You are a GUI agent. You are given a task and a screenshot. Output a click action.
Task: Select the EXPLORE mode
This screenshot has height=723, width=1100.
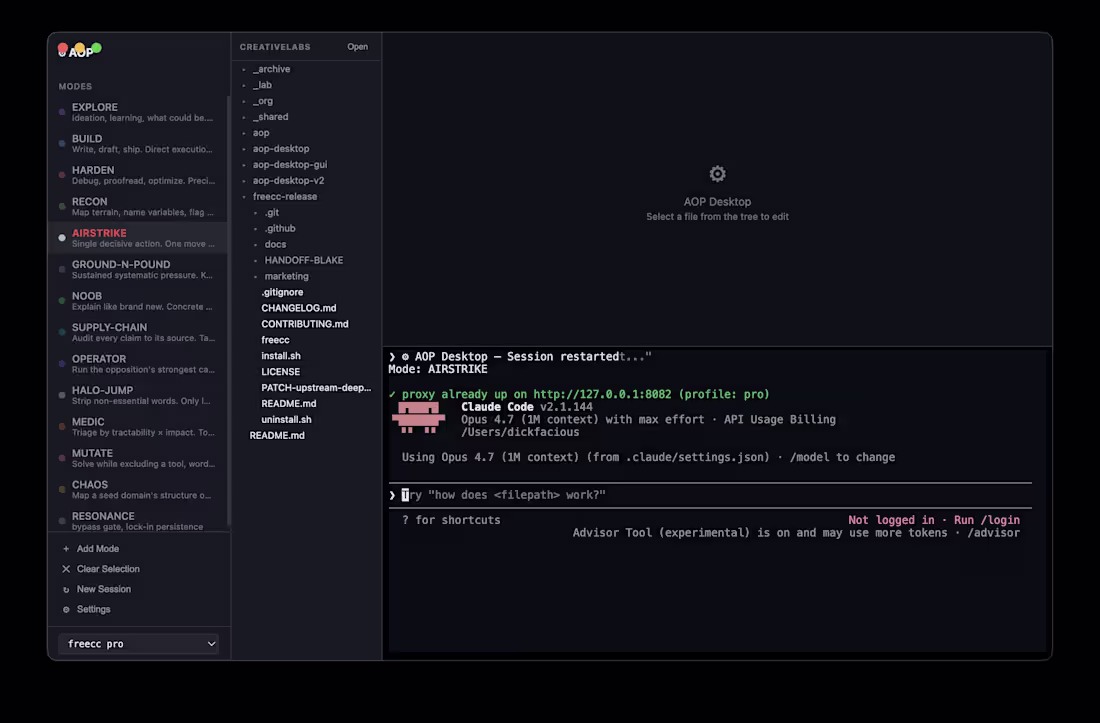(x=138, y=112)
